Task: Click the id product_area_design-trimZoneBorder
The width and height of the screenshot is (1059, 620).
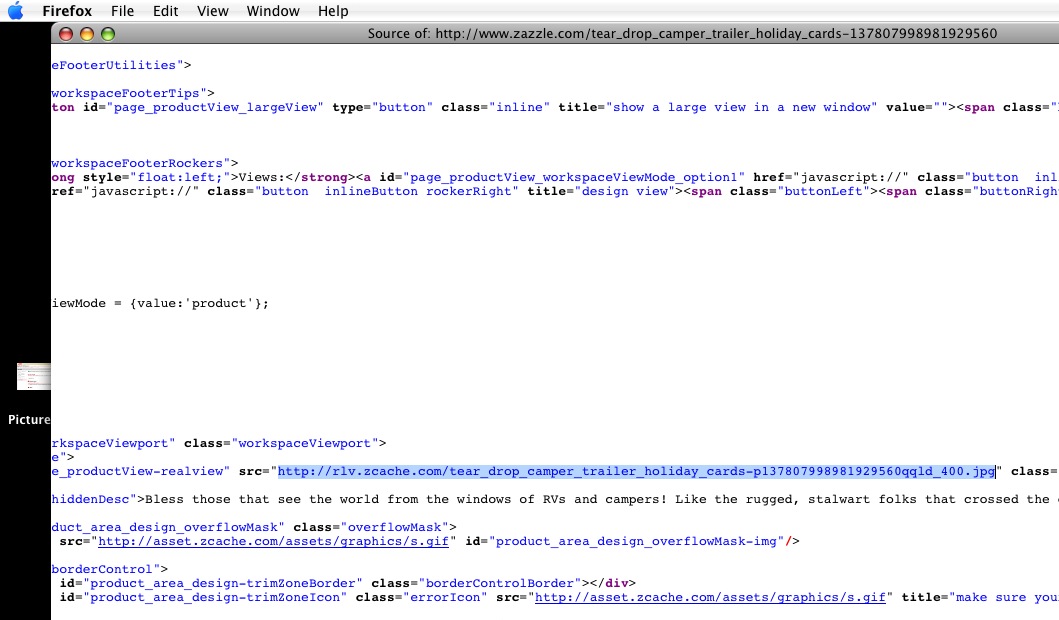Action: 223,584
